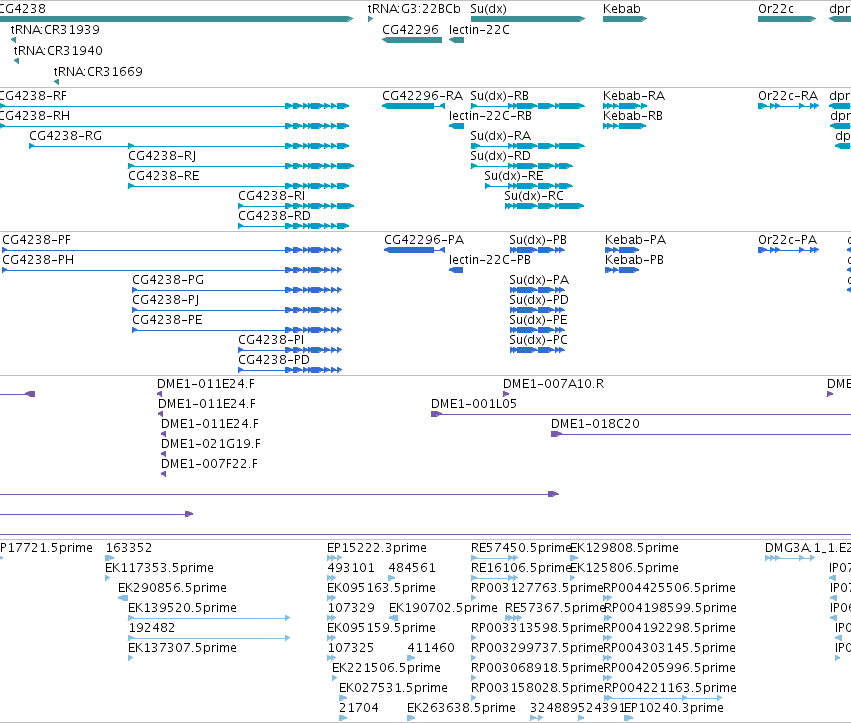Open the CG4238-RJ transcript label
The image size is (851, 723).
[162, 156]
